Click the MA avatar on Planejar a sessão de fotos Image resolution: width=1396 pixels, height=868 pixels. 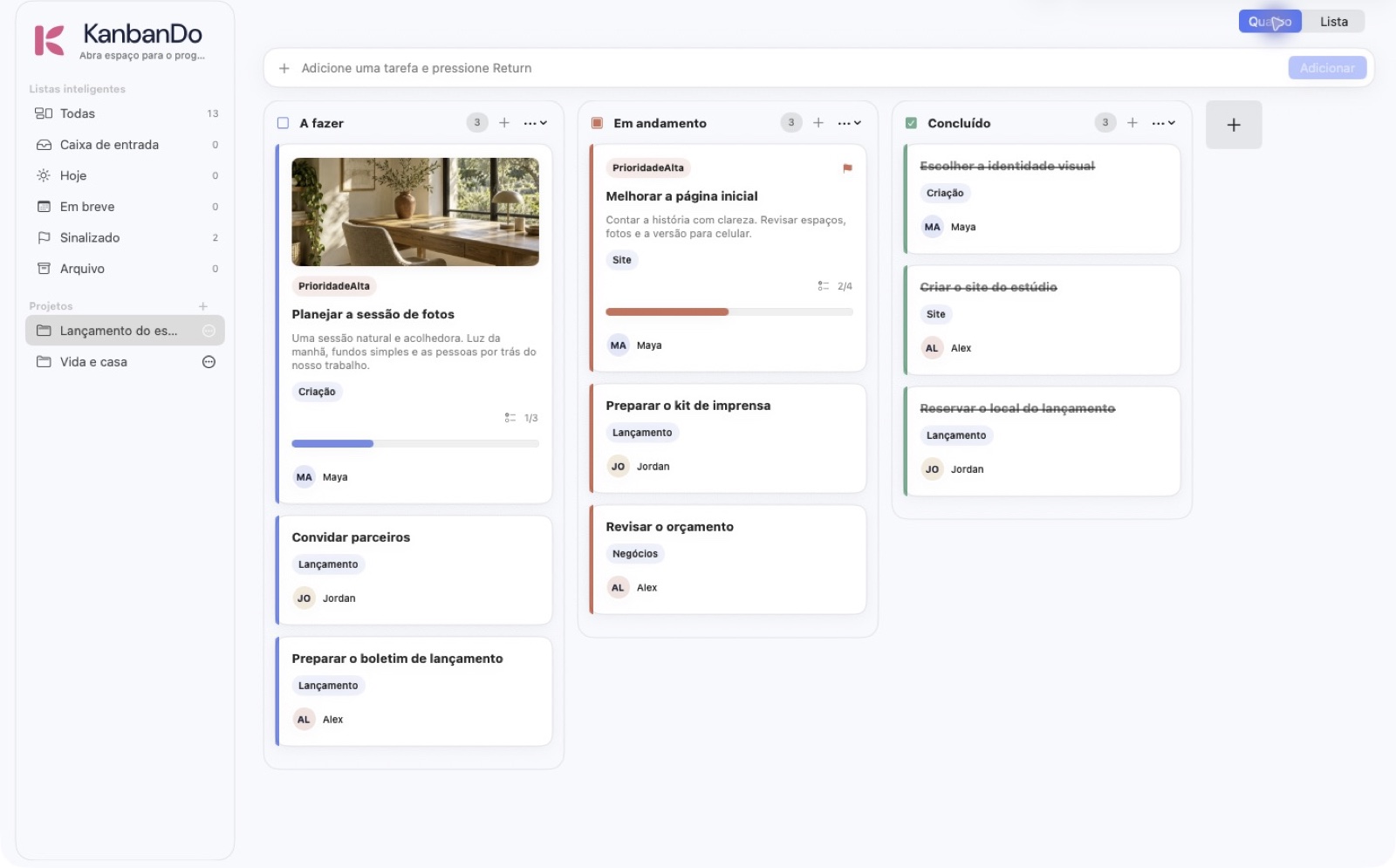[304, 477]
